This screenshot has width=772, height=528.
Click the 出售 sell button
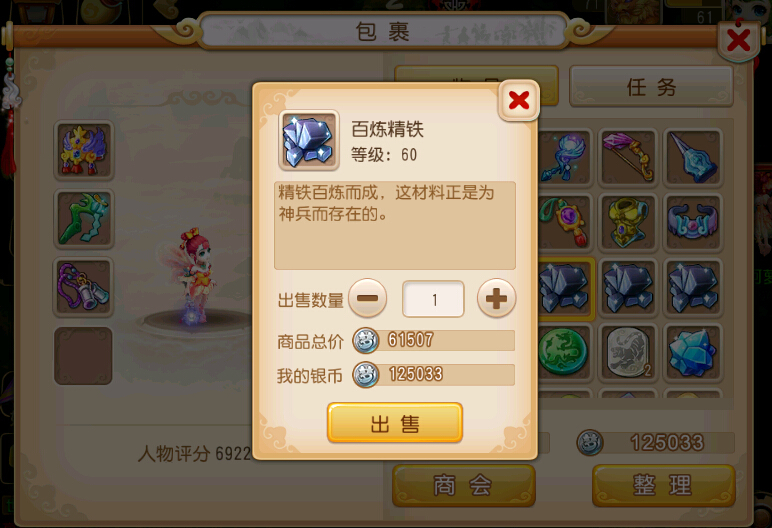tap(395, 423)
